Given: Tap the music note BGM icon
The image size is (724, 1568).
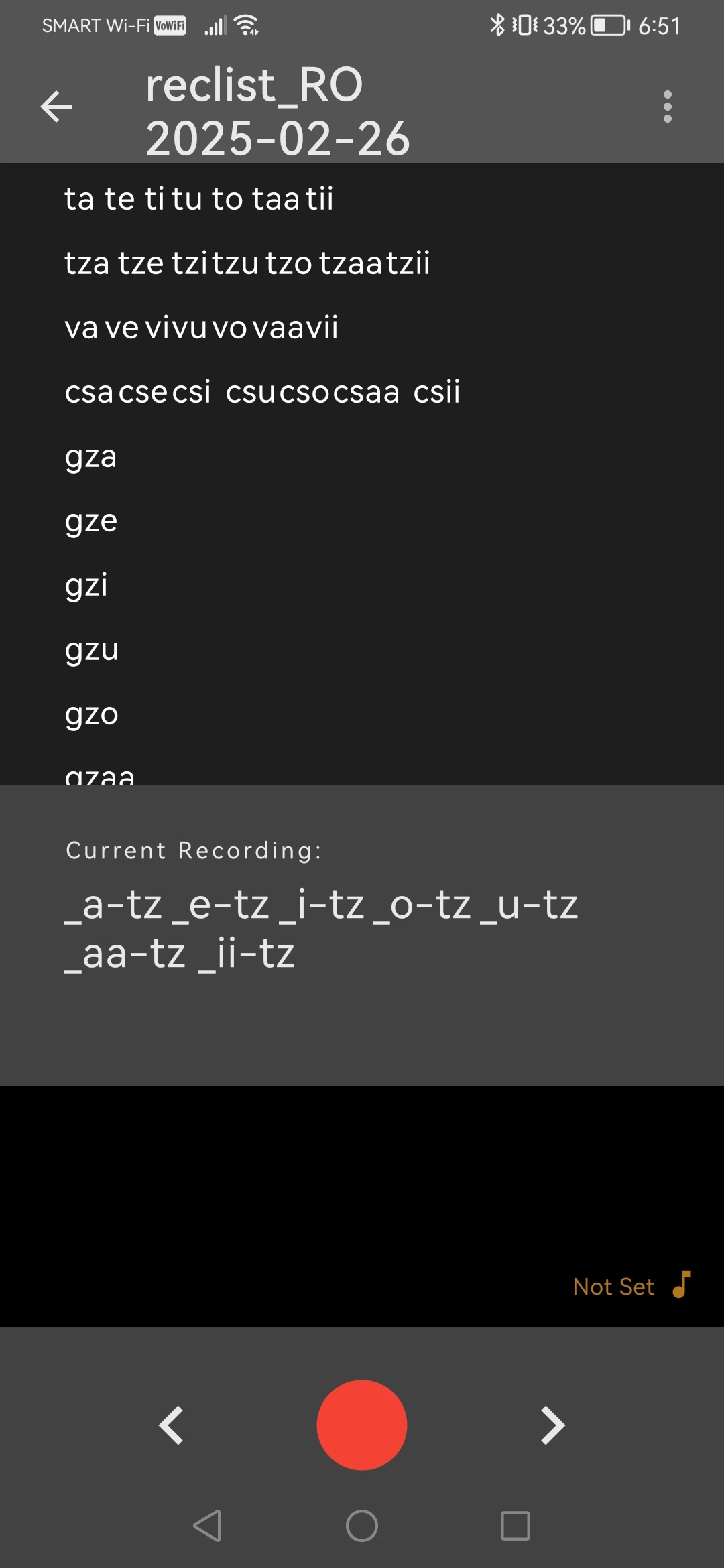Looking at the screenshot, I should point(682,1285).
